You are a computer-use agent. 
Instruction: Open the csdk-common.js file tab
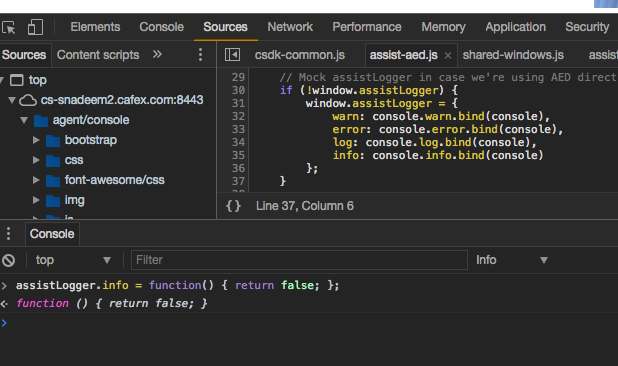[x=300, y=55]
